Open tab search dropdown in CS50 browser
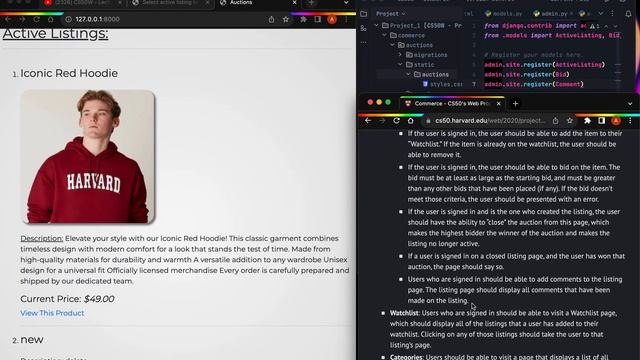 click(630, 104)
